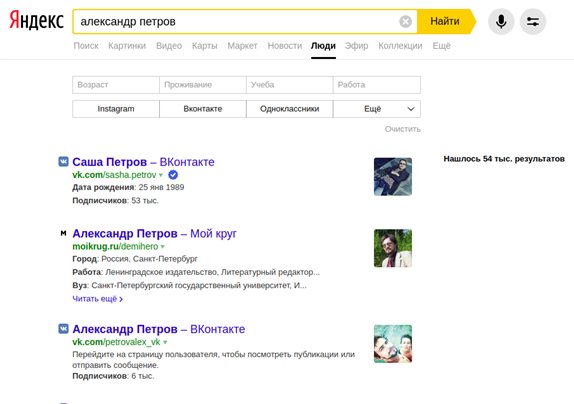The width and height of the screenshot is (574, 404).
Task: Click the Подписчиков: 53 тыс. line
Action: (x=115, y=201)
